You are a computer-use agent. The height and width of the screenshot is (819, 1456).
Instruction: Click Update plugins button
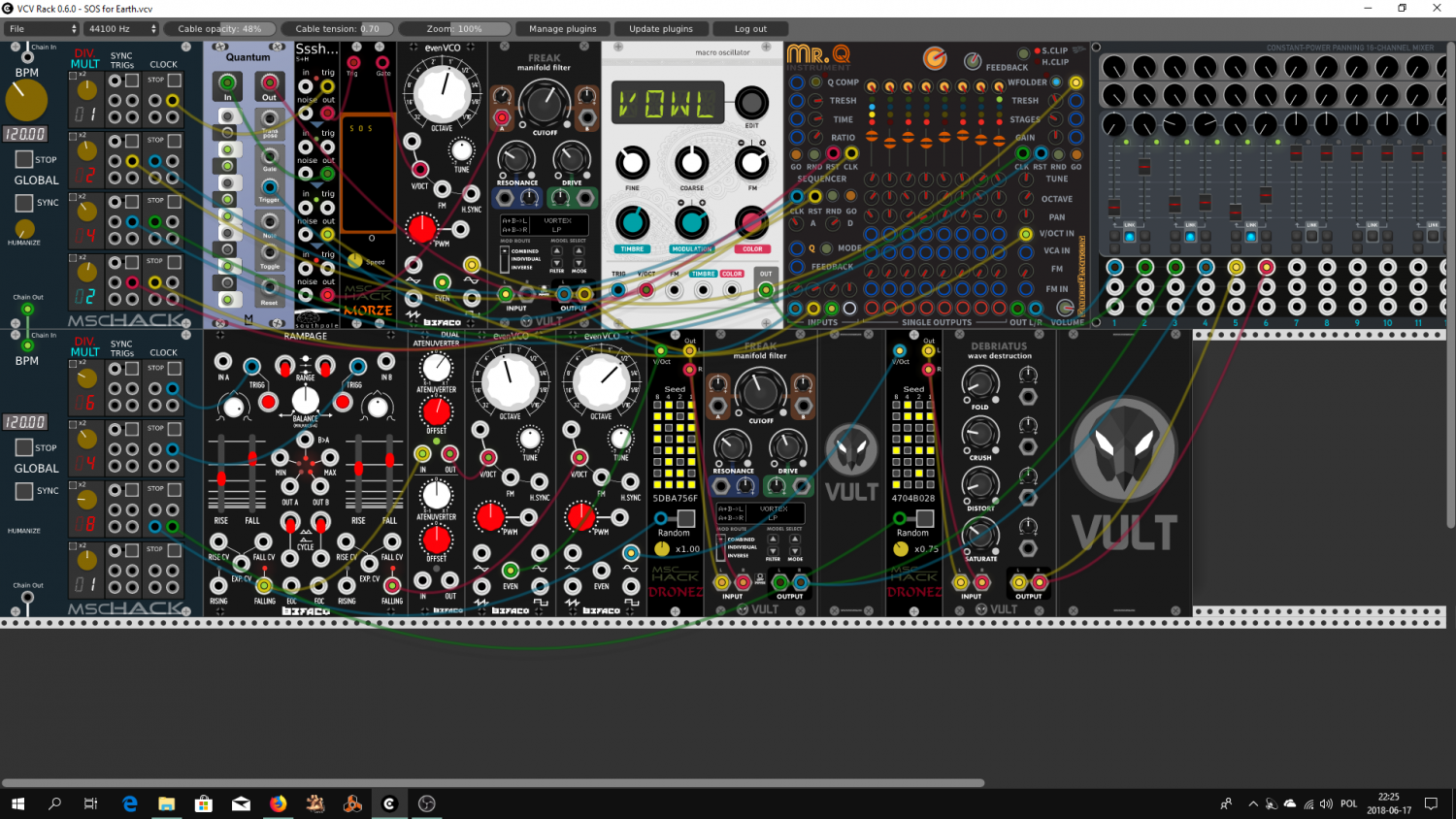tap(661, 29)
